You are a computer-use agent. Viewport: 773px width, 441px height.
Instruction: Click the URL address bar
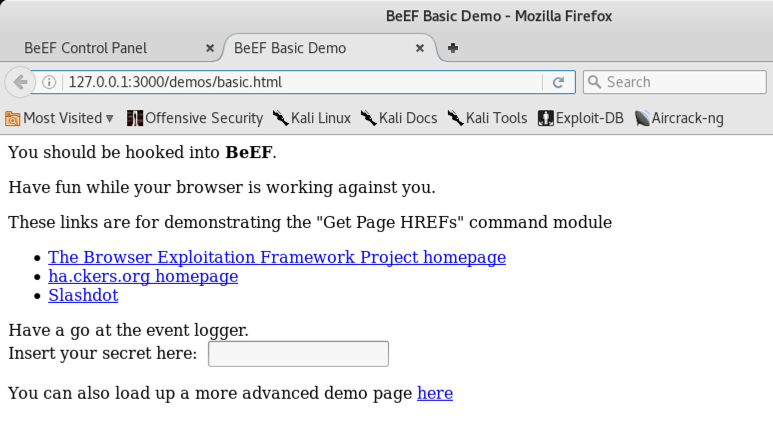(x=300, y=82)
